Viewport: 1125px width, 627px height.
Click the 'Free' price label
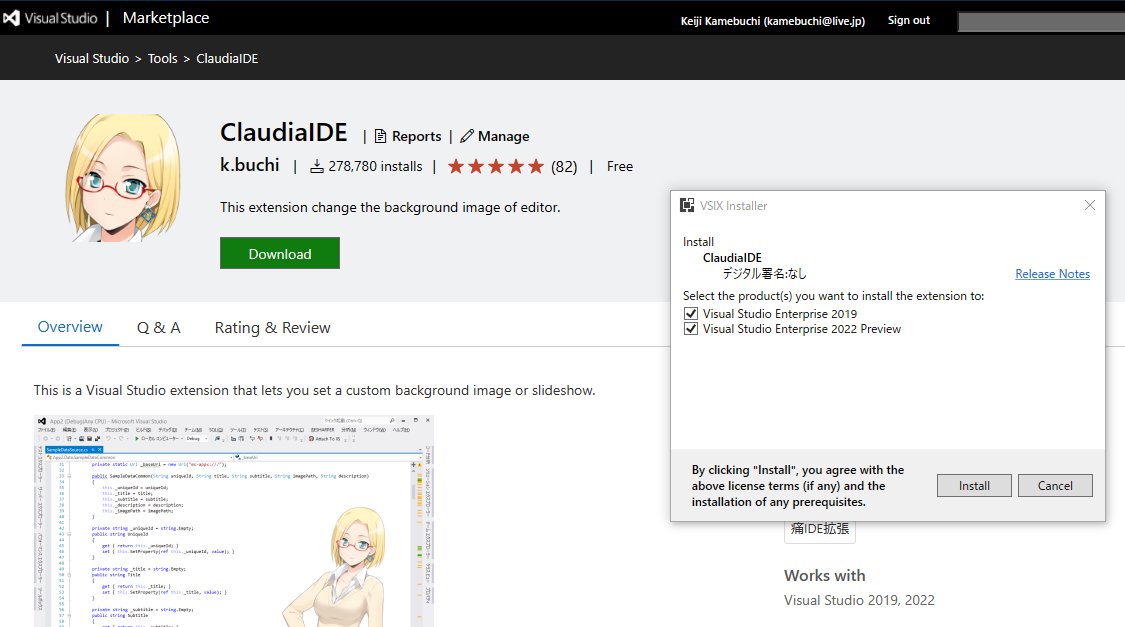click(x=620, y=166)
